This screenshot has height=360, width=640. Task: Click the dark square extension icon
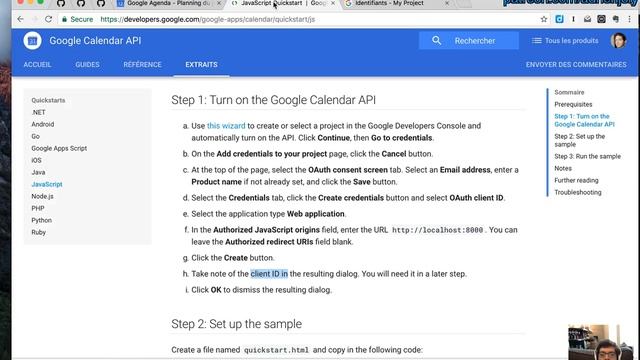point(601,19)
